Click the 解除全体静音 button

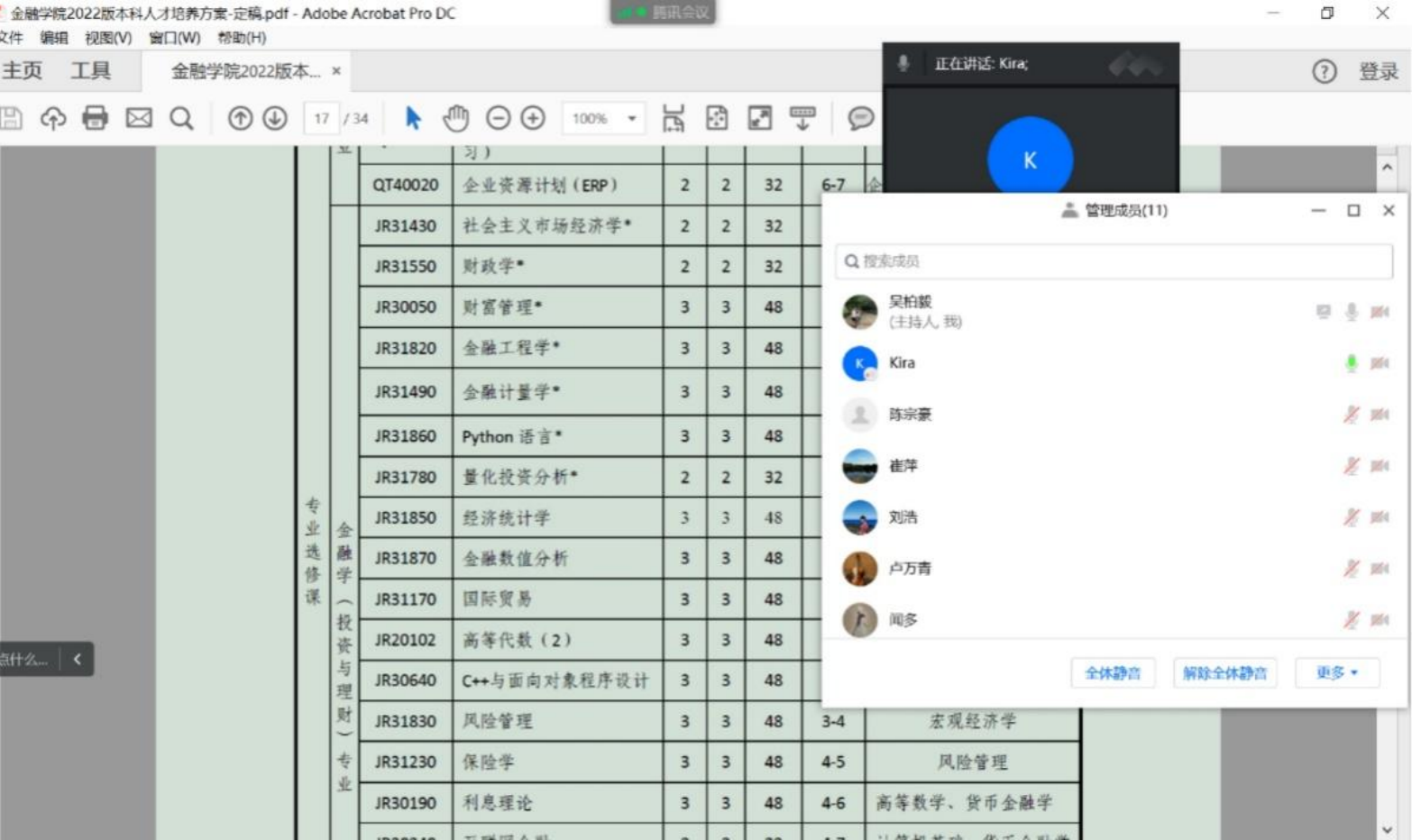tap(1224, 673)
